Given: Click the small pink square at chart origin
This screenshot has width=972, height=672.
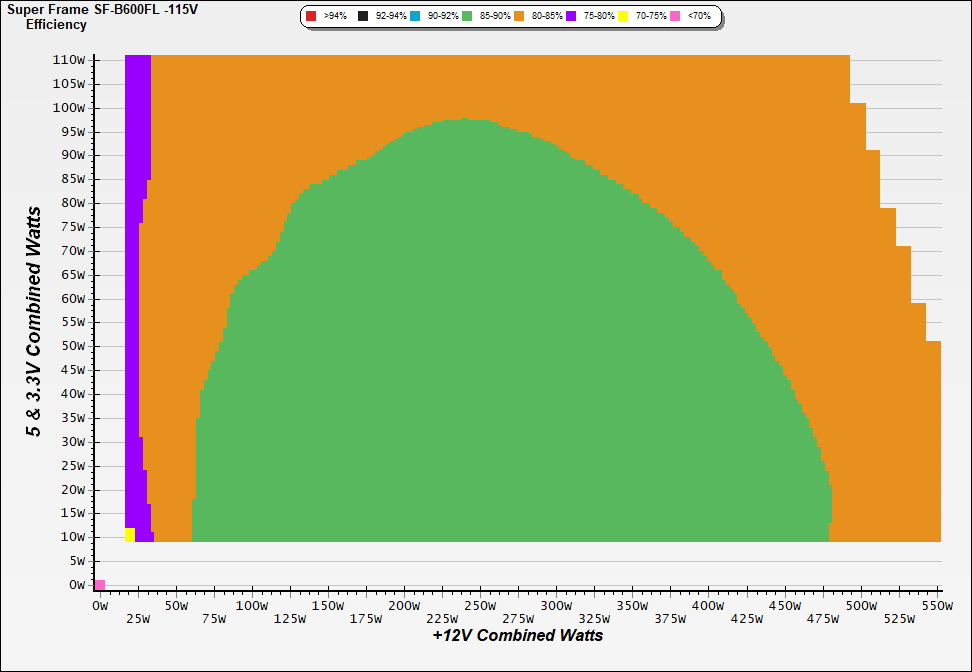Looking at the screenshot, I should (100, 585).
